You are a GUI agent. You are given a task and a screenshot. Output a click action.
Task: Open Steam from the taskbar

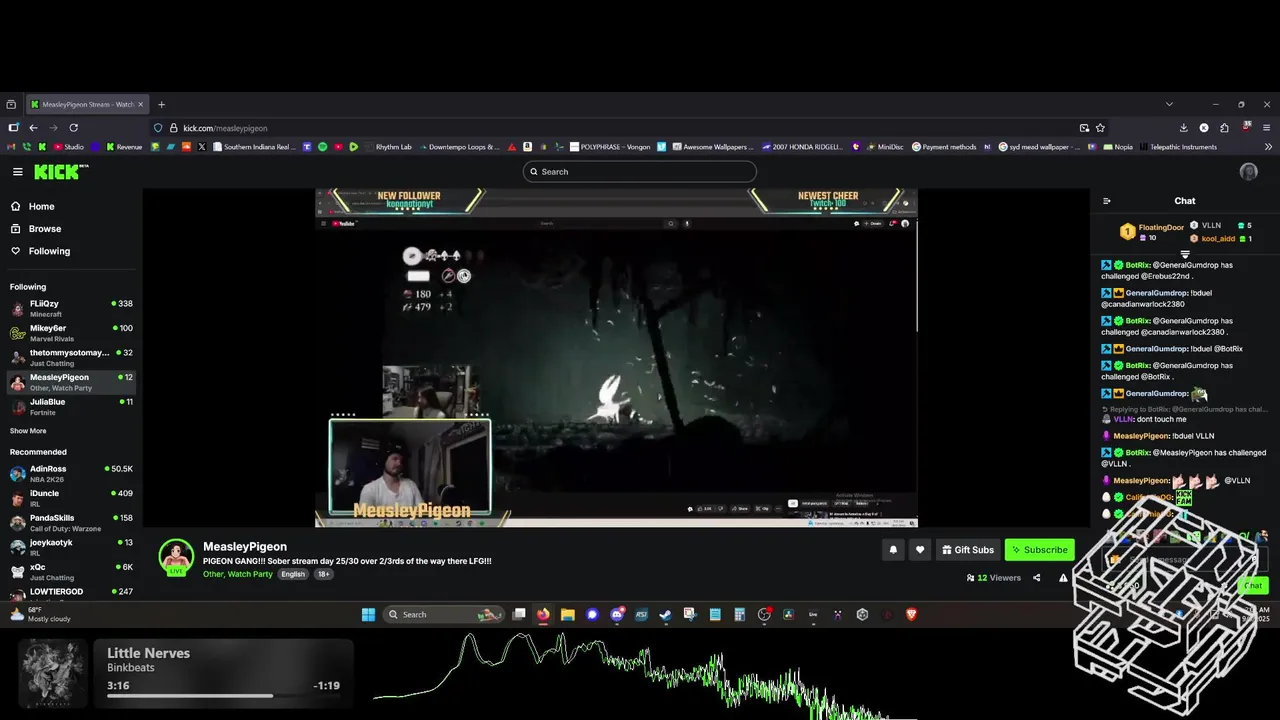[665, 614]
